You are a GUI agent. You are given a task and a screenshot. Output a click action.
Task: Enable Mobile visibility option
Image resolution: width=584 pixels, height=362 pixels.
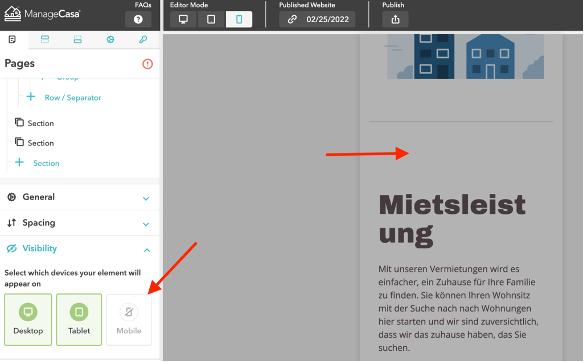coord(129,320)
